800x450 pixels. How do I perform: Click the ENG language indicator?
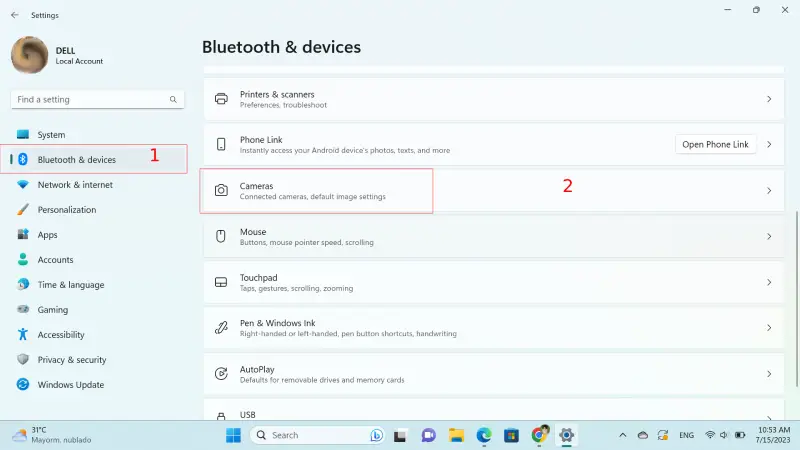[x=686, y=435]
